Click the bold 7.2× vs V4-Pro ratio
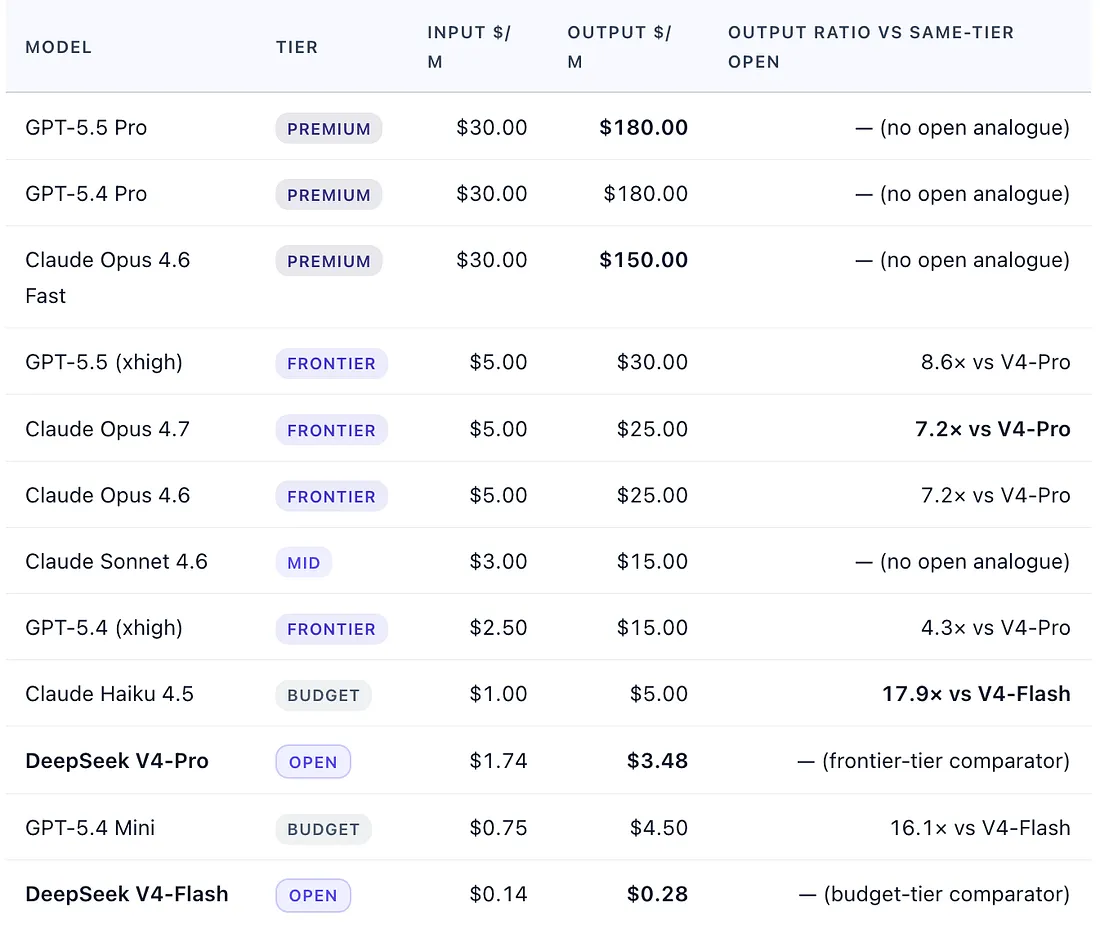 tap(993, 429)
